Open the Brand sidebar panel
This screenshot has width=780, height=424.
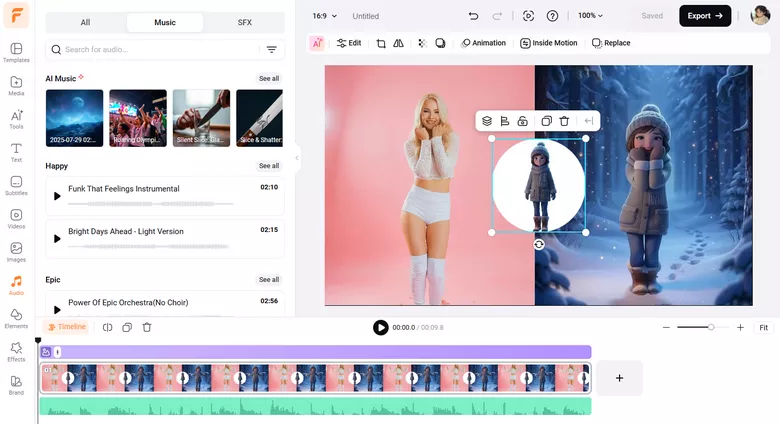[x=16, y=386]
